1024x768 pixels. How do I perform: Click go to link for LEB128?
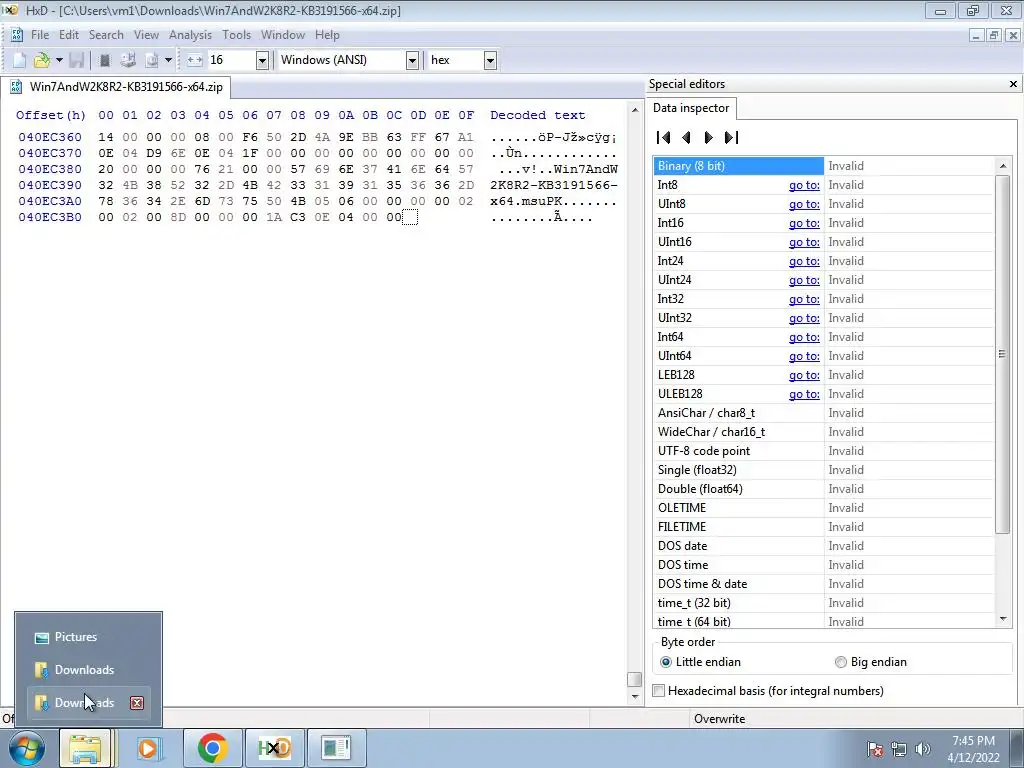tap(804, 375)
